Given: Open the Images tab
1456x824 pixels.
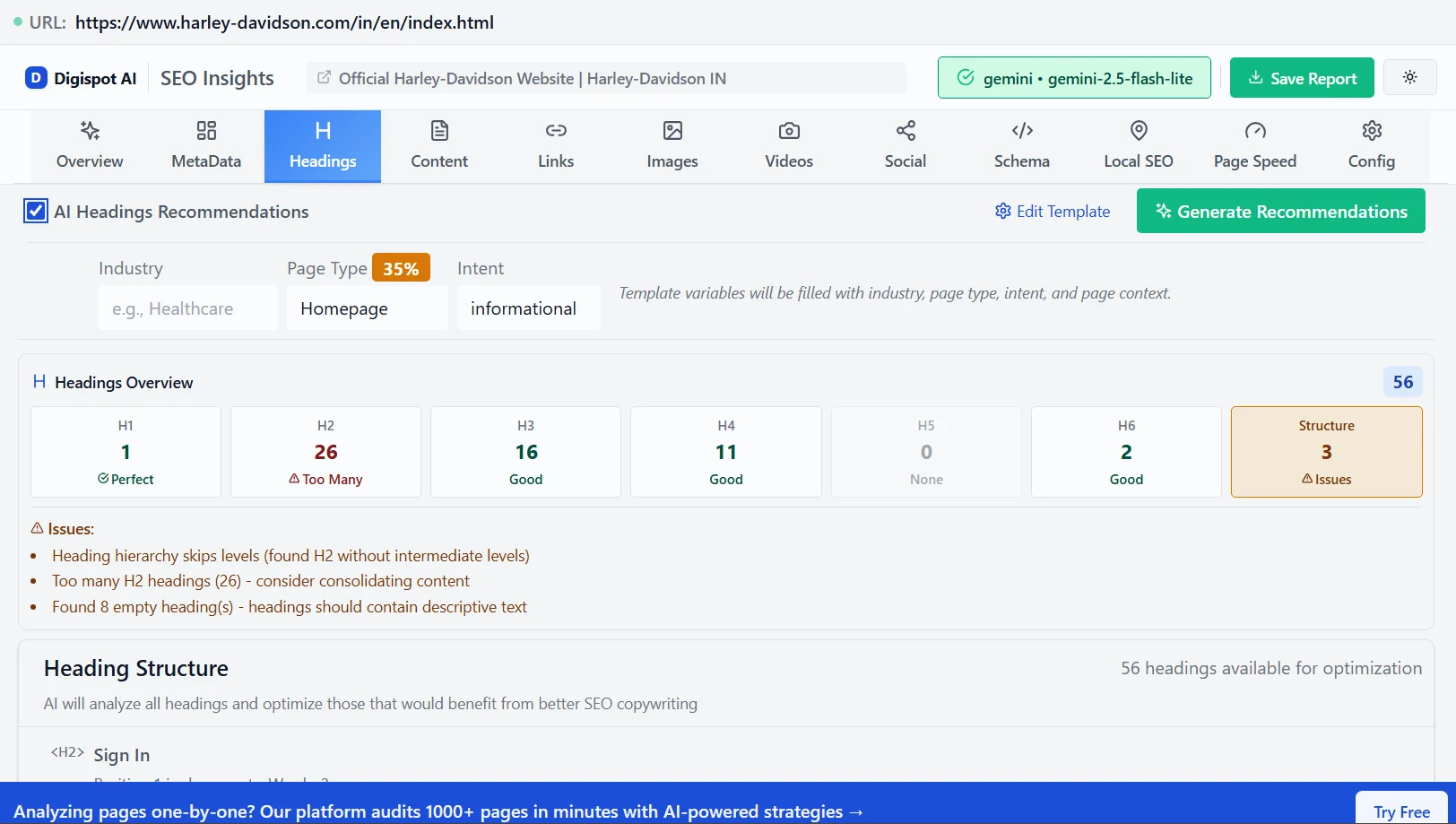Looking at the screenshot, I should (672, 146).
